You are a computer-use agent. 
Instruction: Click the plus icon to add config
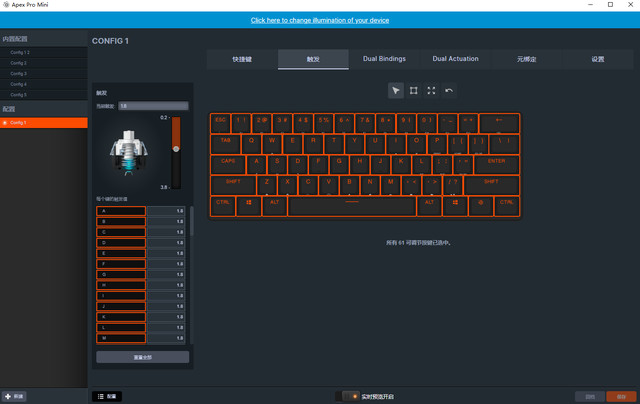click(x=8, y=396)
